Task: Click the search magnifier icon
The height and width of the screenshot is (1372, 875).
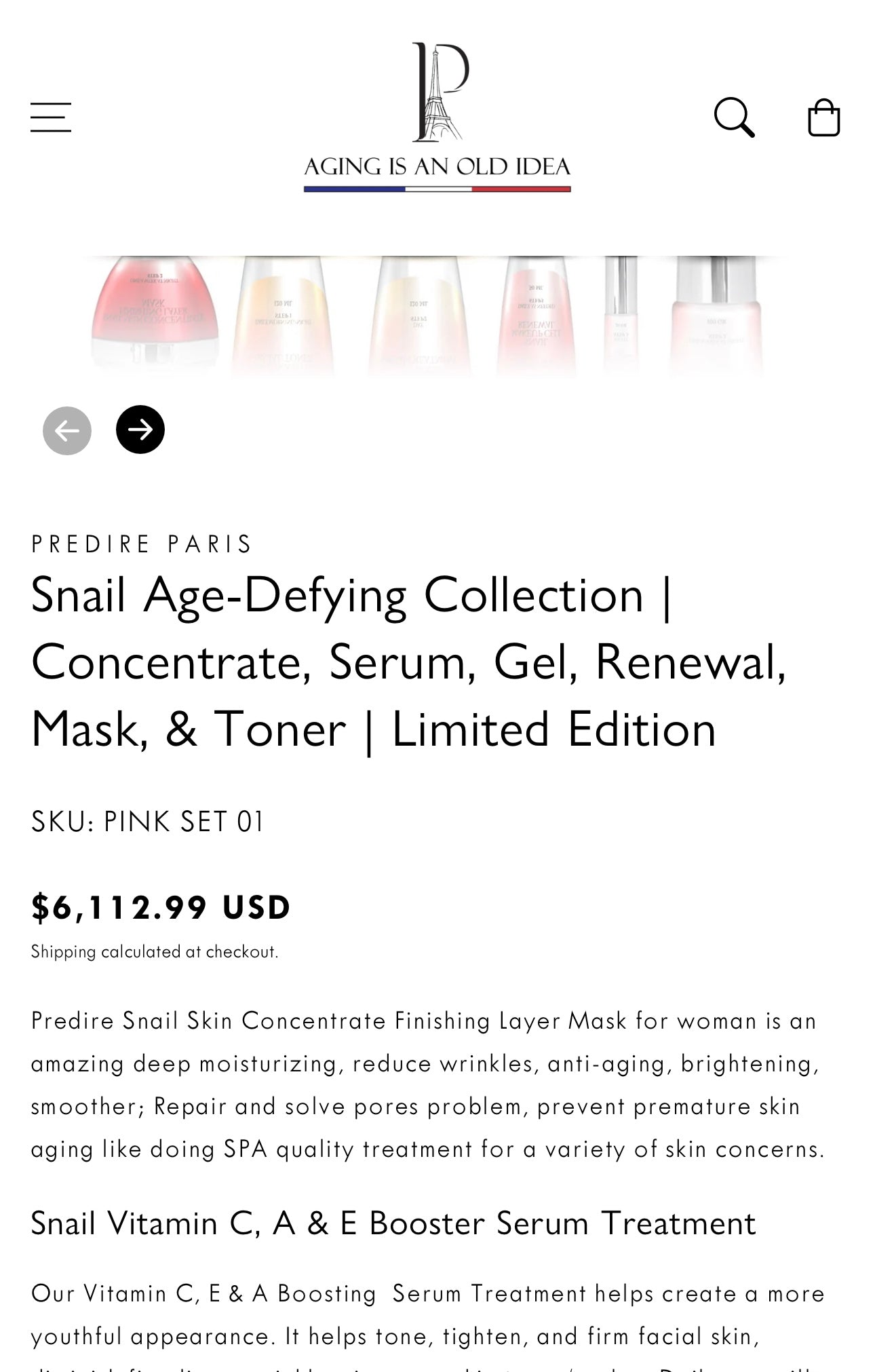Action: coord(734,117)
